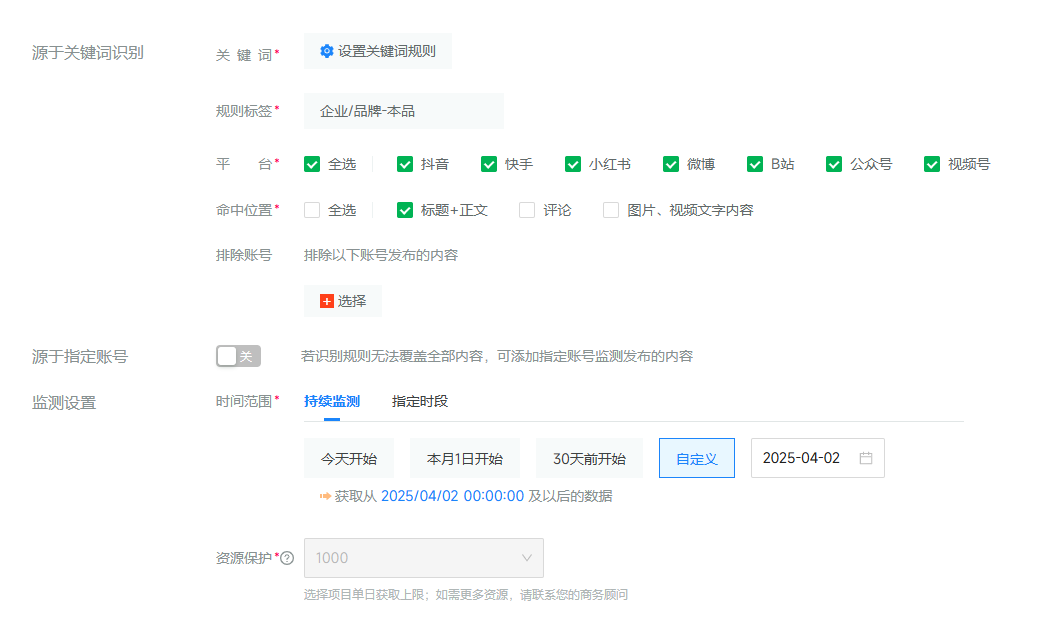Expand the 资源保护 dropdown chevron arrow

(x=527, y=558)
